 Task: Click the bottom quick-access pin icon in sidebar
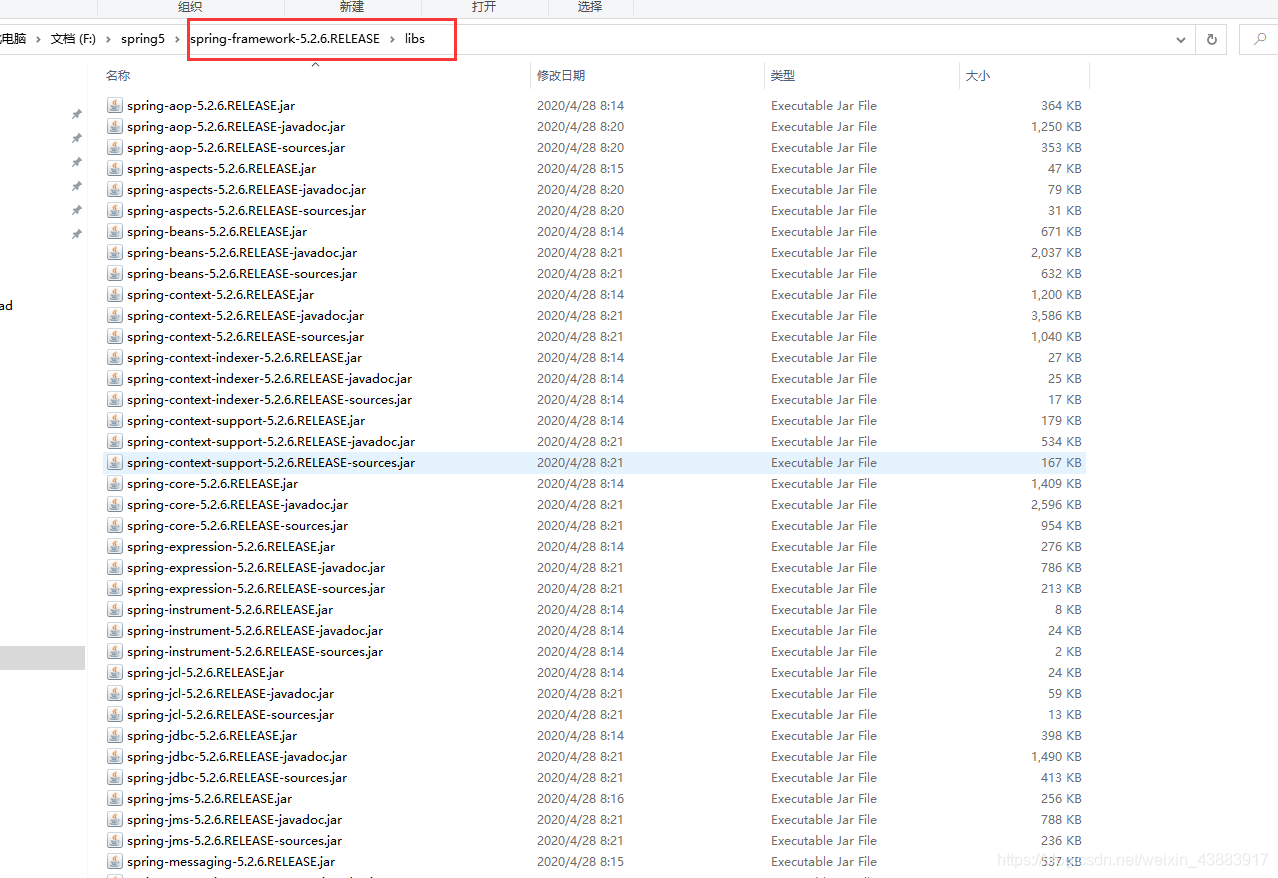[76, 234]
